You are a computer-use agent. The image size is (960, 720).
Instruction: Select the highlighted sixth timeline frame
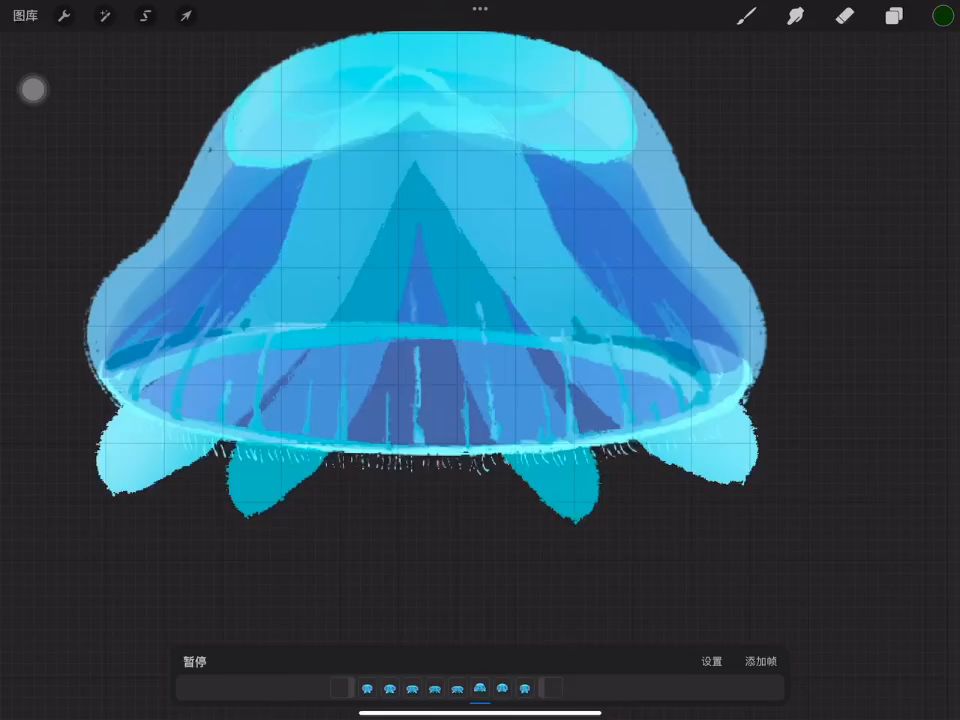(480, 688)
